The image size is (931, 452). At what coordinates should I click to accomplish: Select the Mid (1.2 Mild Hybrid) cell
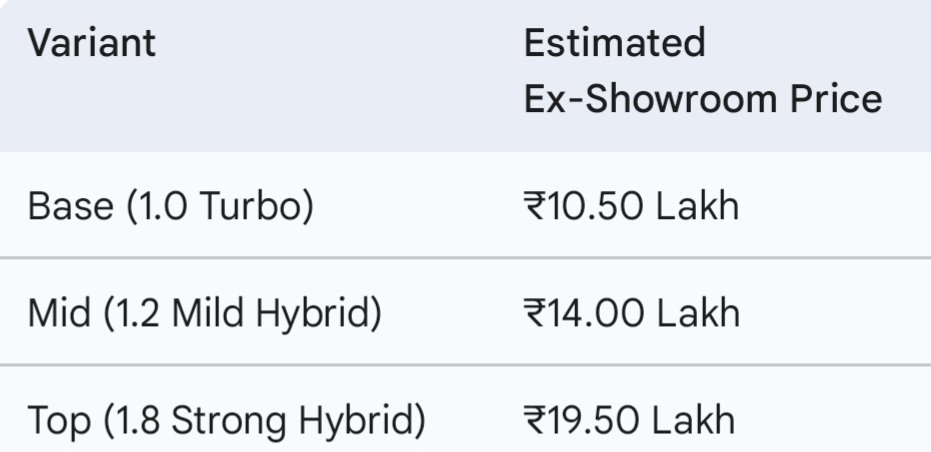(x=204, y=313)
